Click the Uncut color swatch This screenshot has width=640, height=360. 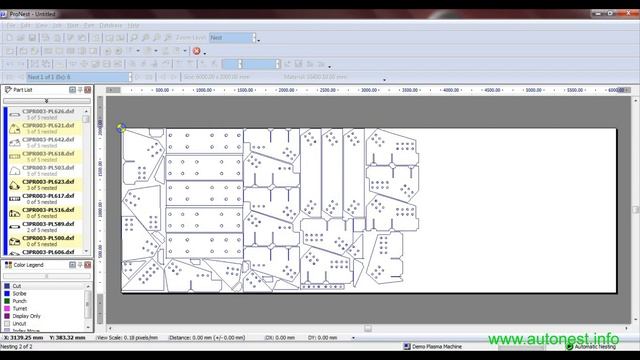pos(7,324)
